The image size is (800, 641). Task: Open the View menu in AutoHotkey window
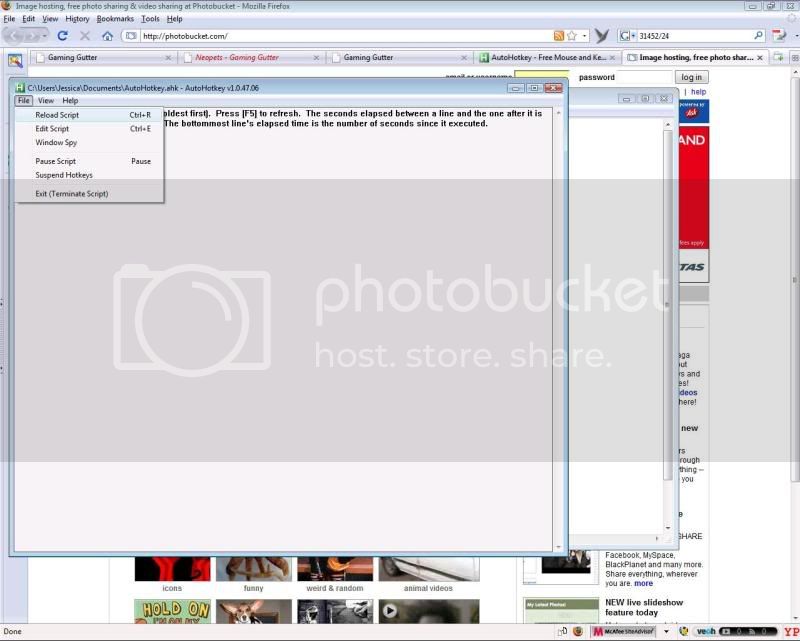click(x=46, y=101)
